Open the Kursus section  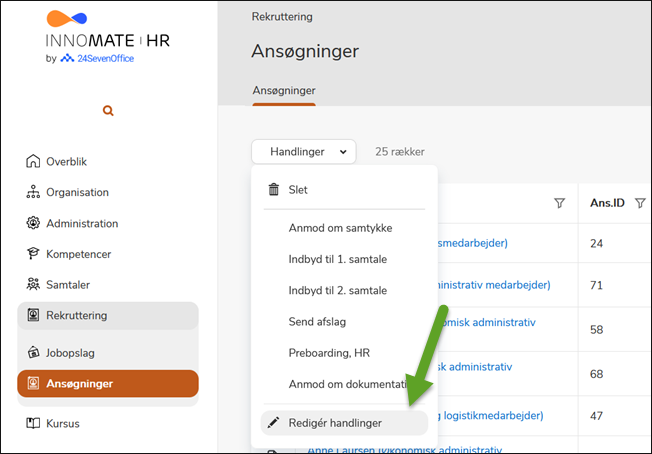pos(62,423)
